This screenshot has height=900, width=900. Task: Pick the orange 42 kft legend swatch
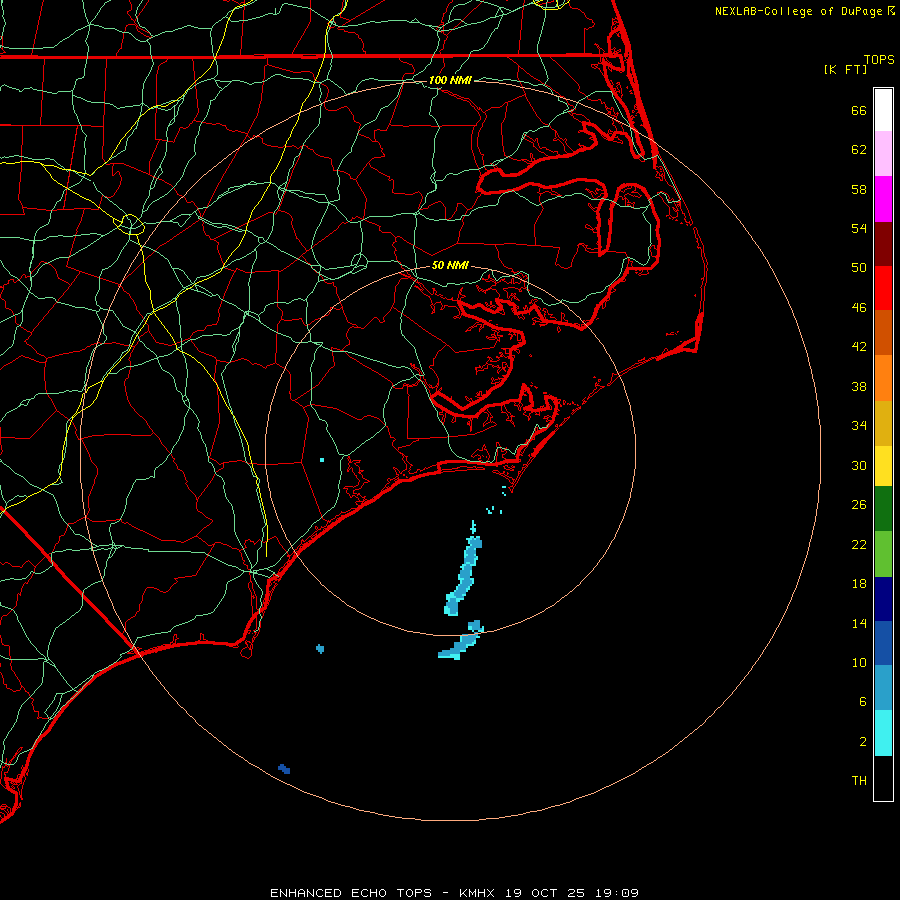883,378
